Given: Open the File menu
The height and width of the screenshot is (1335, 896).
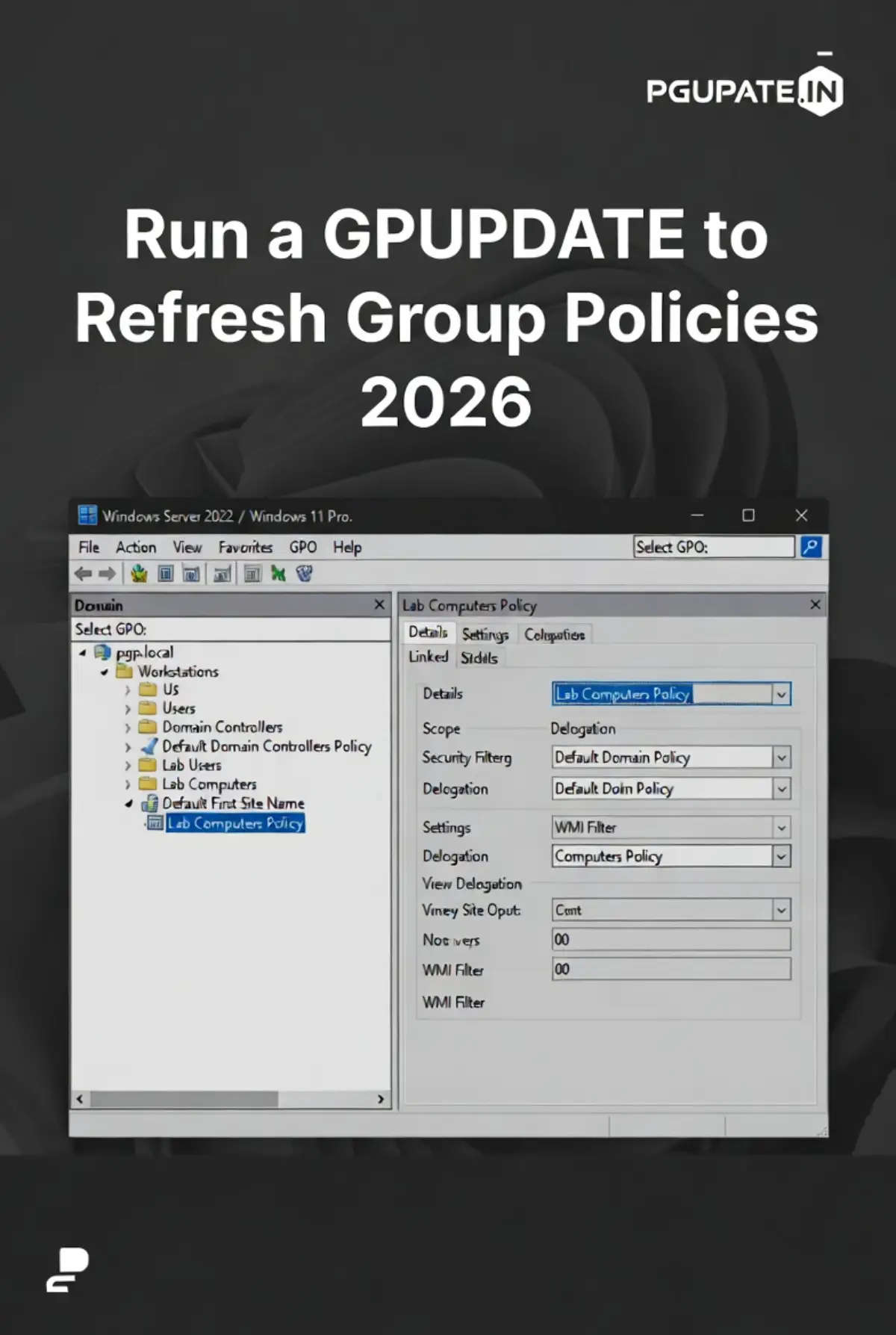Looking at the screenshot, I should click(89, 547).
